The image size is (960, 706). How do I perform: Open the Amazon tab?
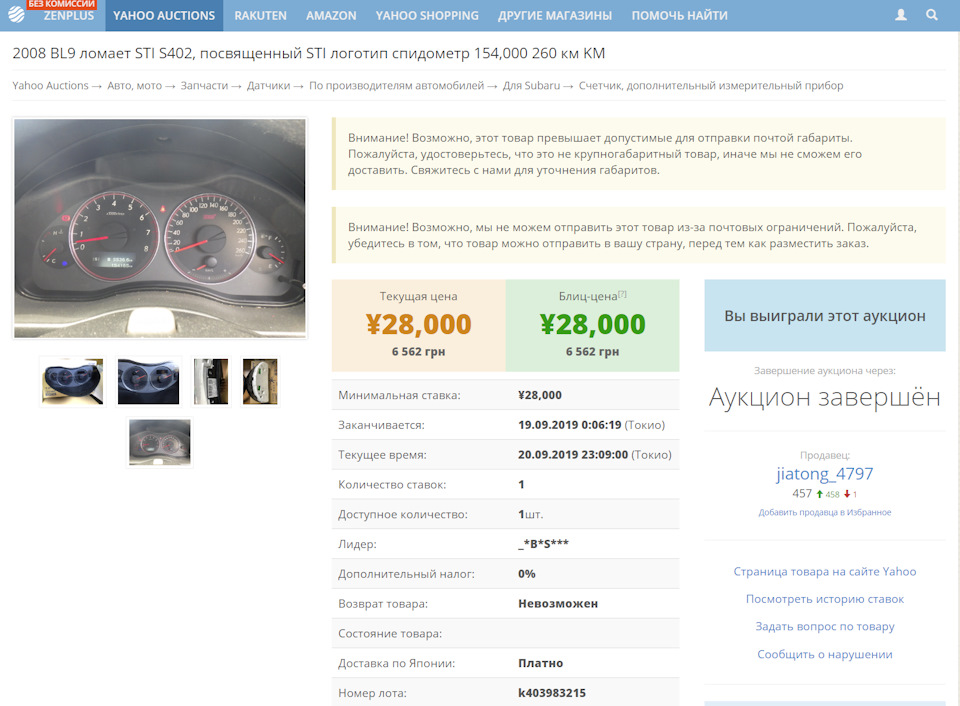331,15
